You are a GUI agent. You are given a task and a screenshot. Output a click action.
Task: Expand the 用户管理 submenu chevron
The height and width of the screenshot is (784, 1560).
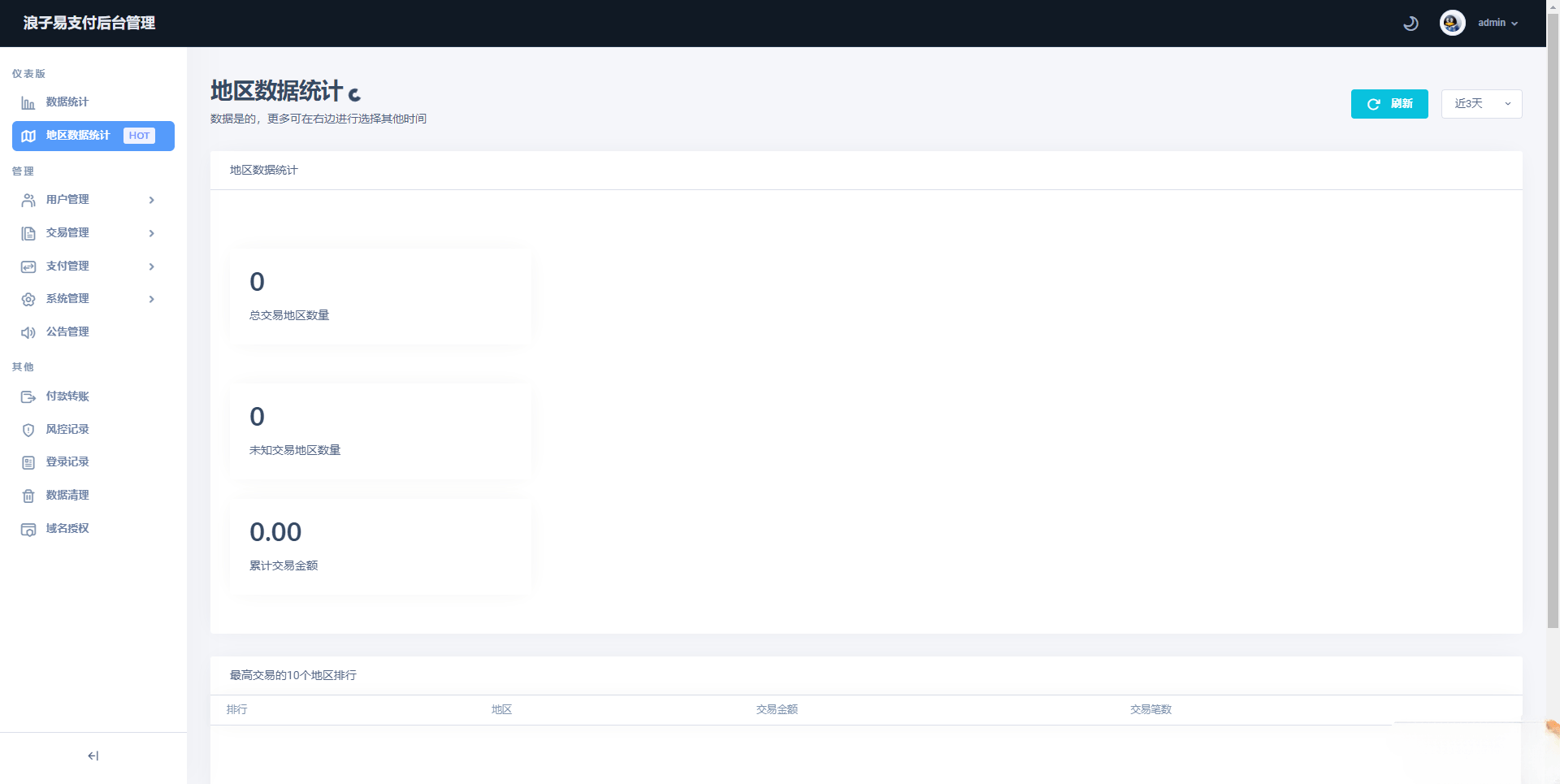click(151, 200)
